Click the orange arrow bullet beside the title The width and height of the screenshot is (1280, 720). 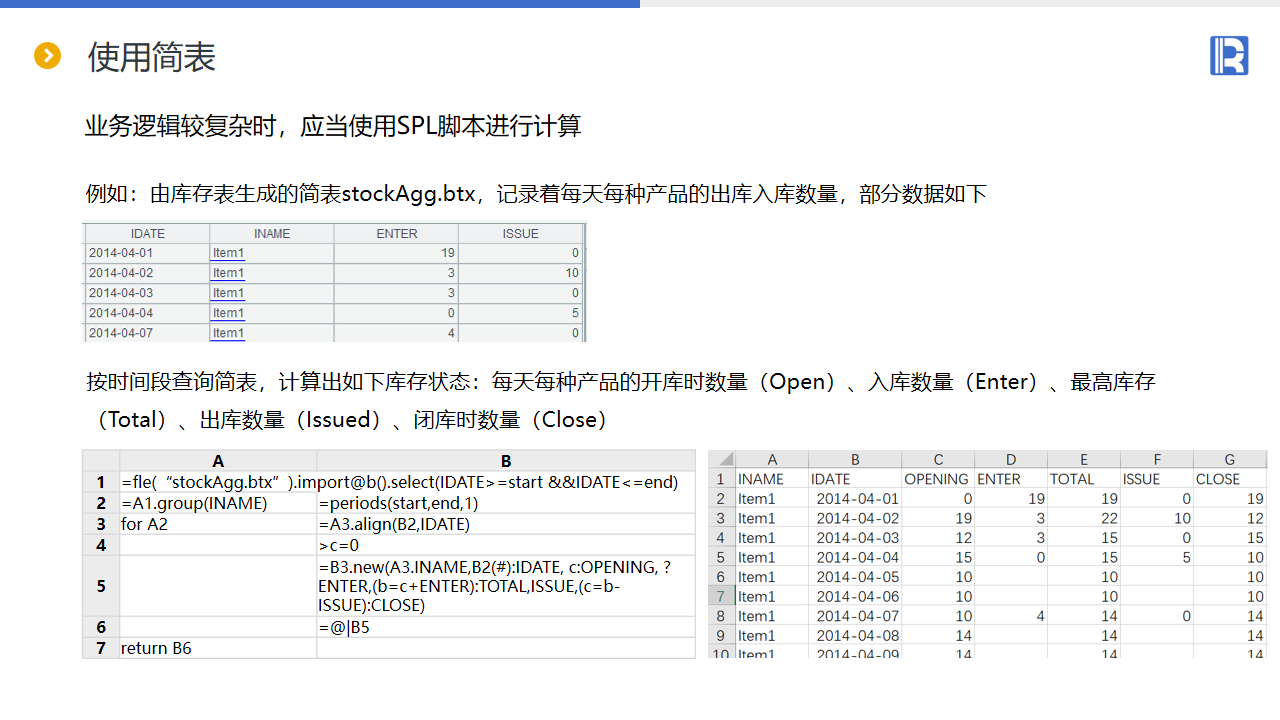coord(47,56)
